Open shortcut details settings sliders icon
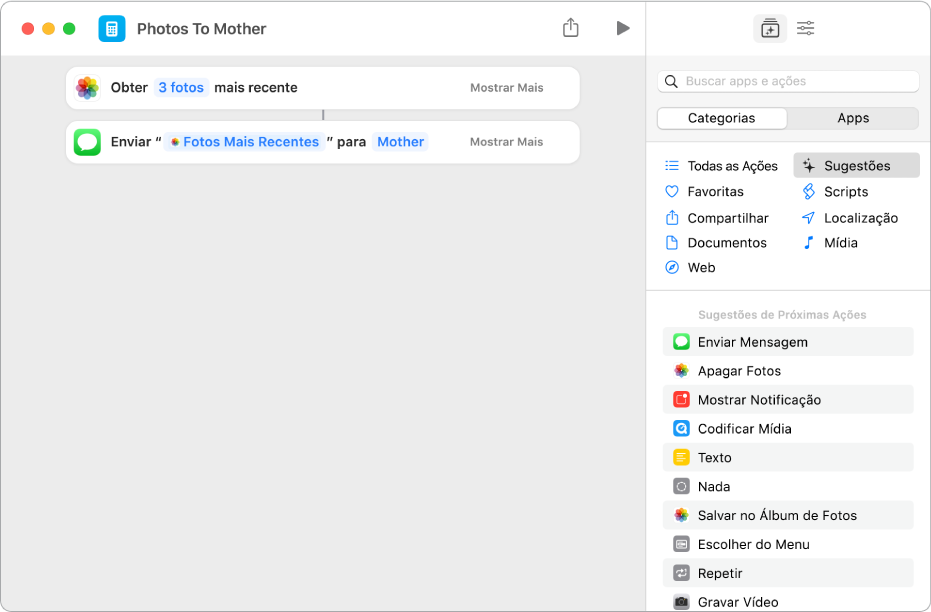931x612 pixels. point(805,29)
